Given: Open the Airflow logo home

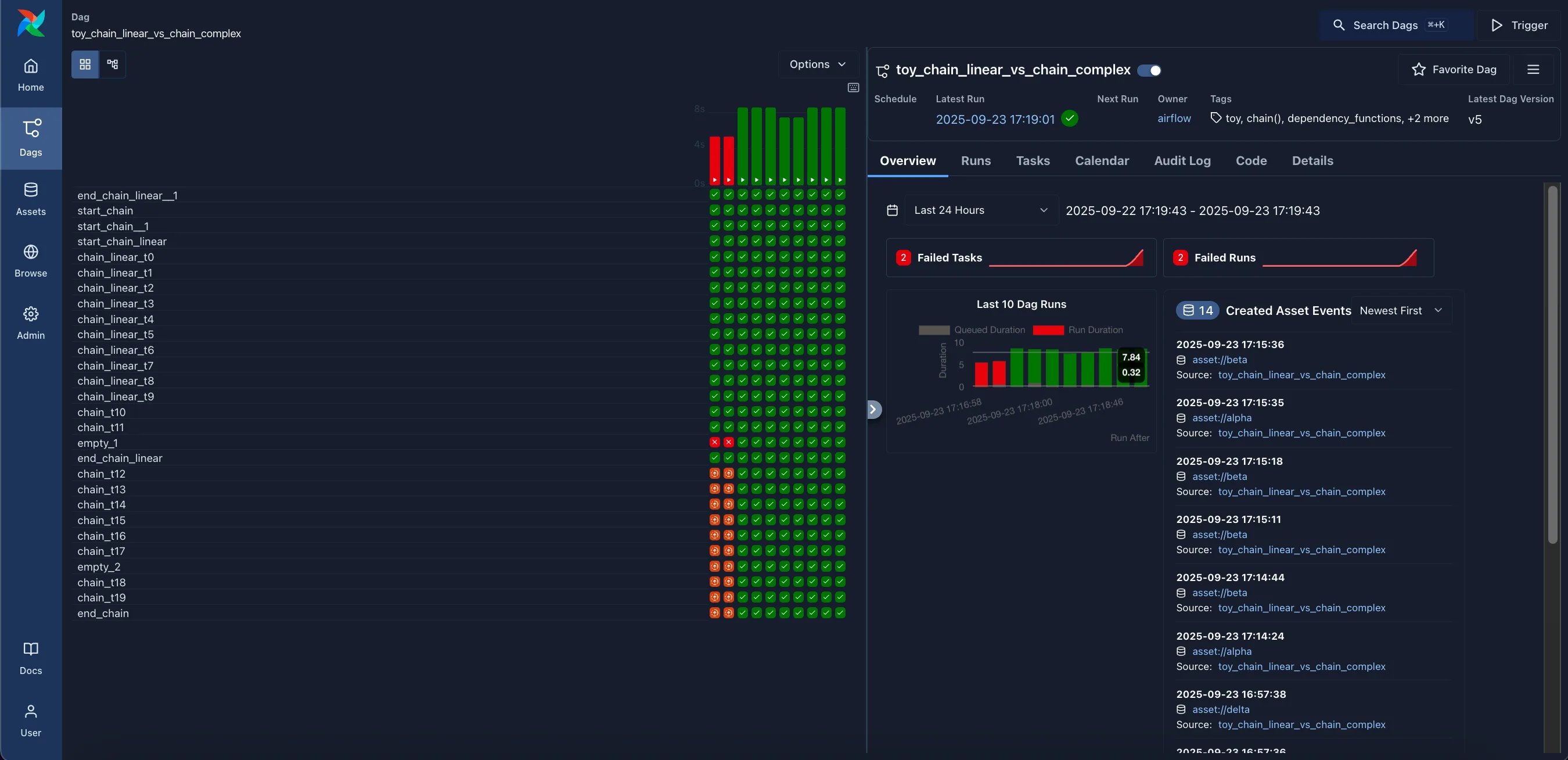Looking at the screenshot, I should pos(30,23).
